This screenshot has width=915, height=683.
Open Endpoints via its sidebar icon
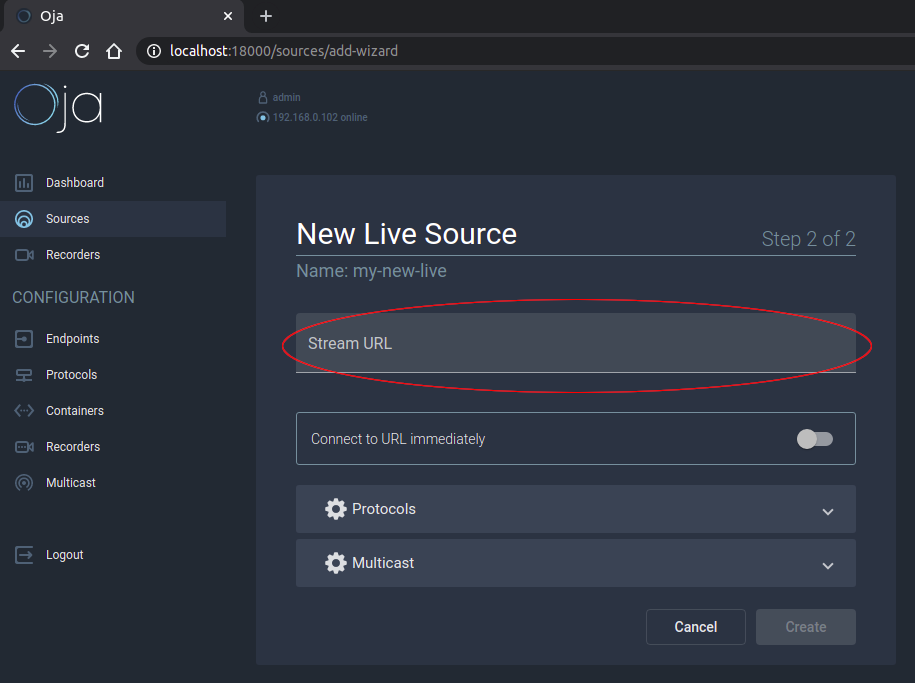pos(24,339)
